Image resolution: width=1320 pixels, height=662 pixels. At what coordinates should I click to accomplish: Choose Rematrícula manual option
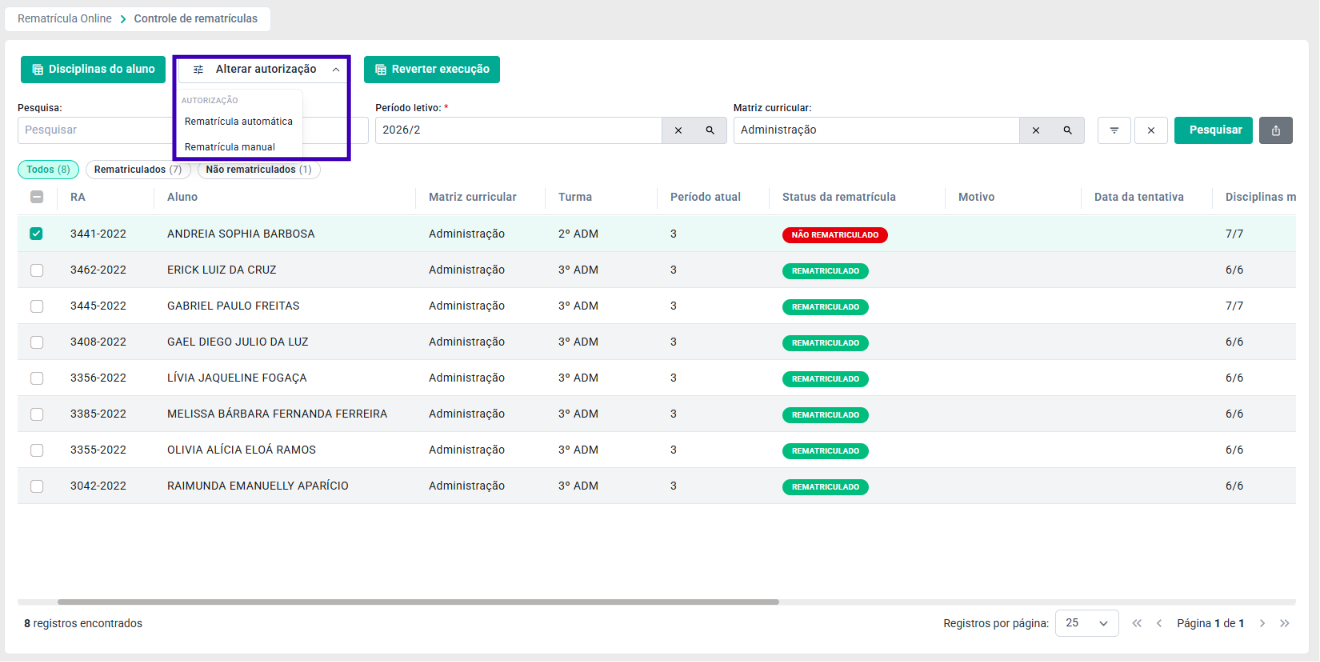point(230,147)
